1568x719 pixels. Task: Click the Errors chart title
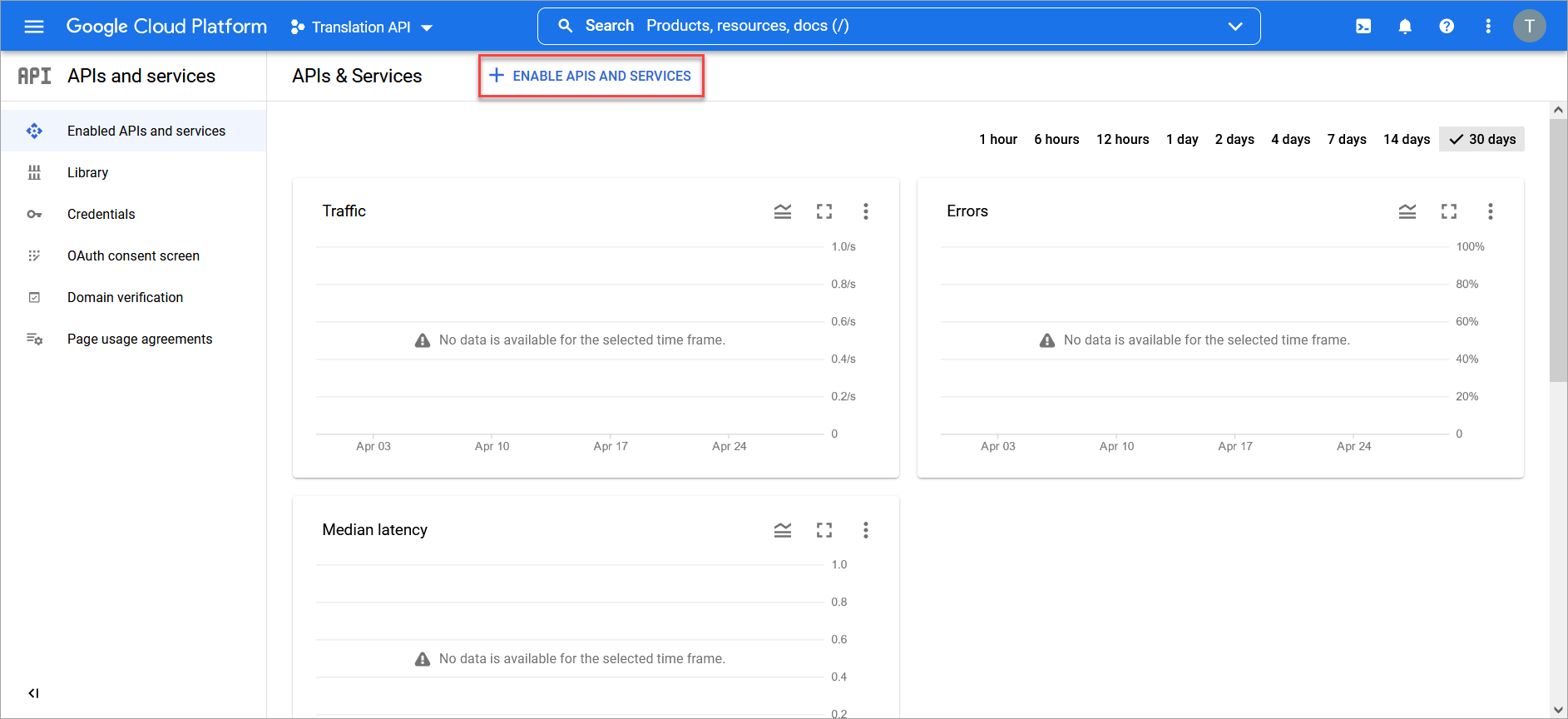(967, 211)
